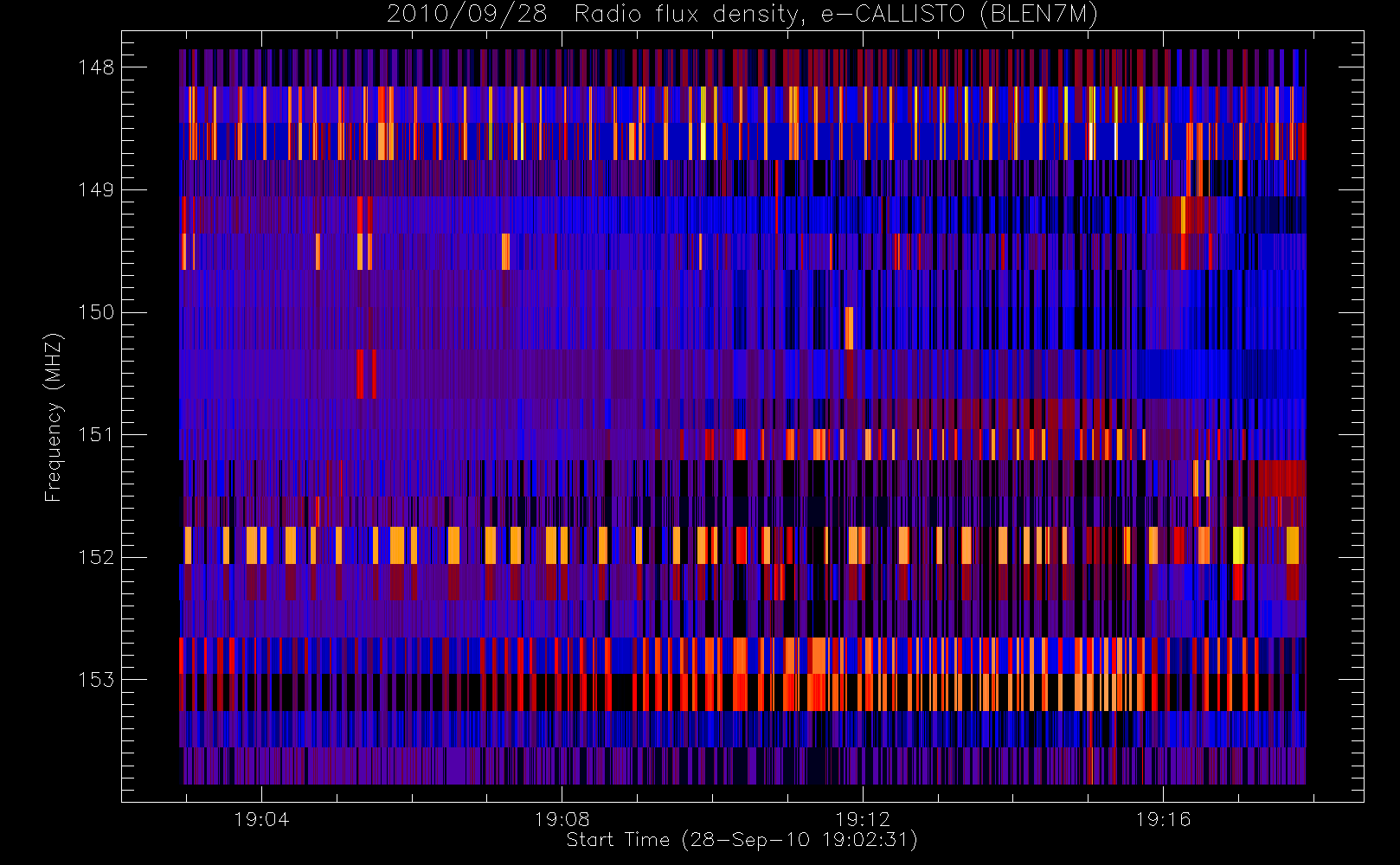Screen dimensions: 1400x865
Task: Click the 19:16 time tick label
Action: [1163, 819]
